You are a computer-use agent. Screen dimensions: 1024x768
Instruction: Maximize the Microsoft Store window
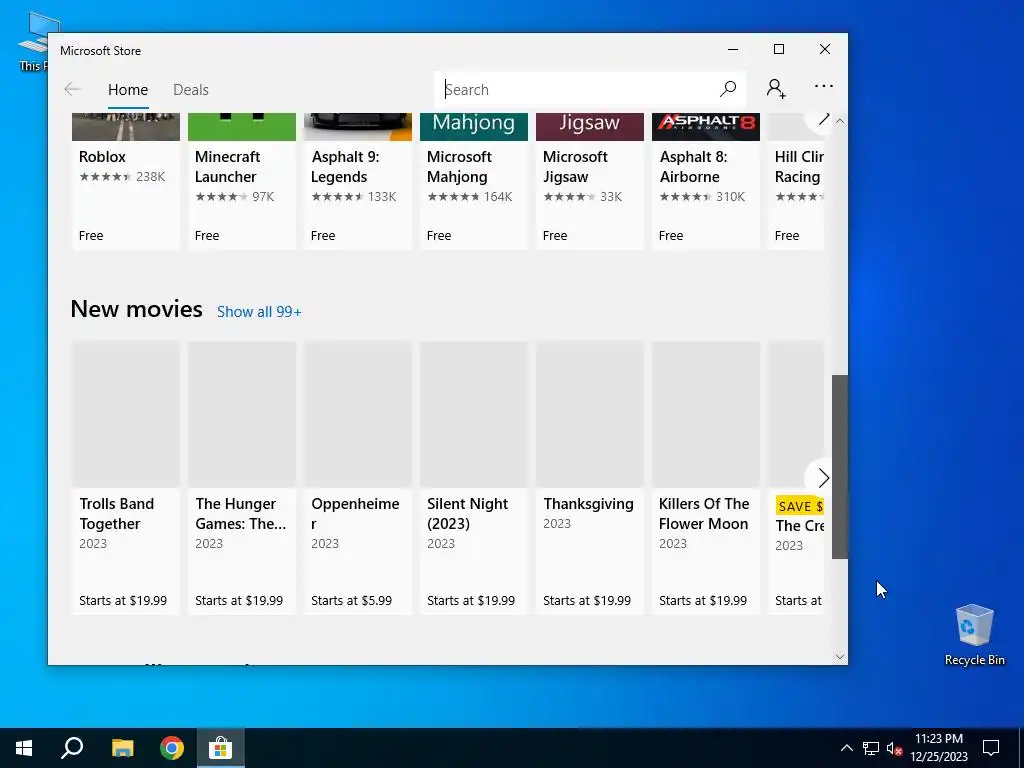778,50
